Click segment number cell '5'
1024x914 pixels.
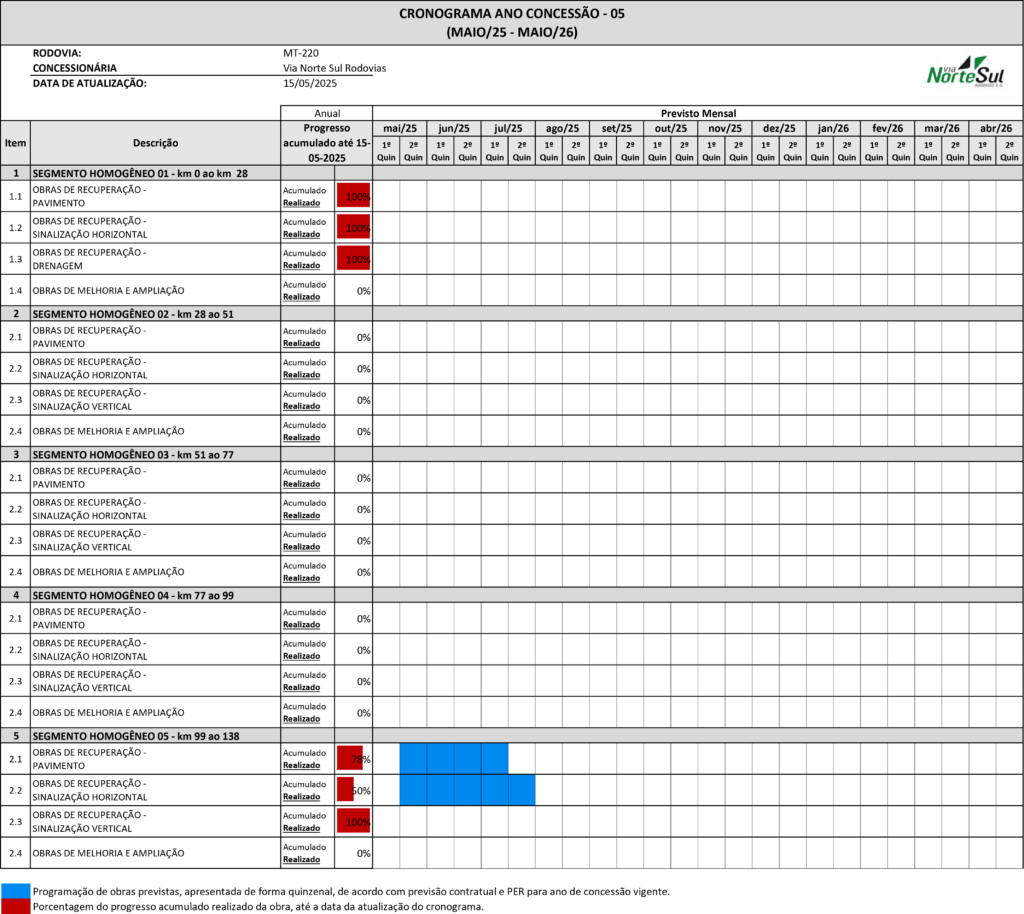click(16, 736)
